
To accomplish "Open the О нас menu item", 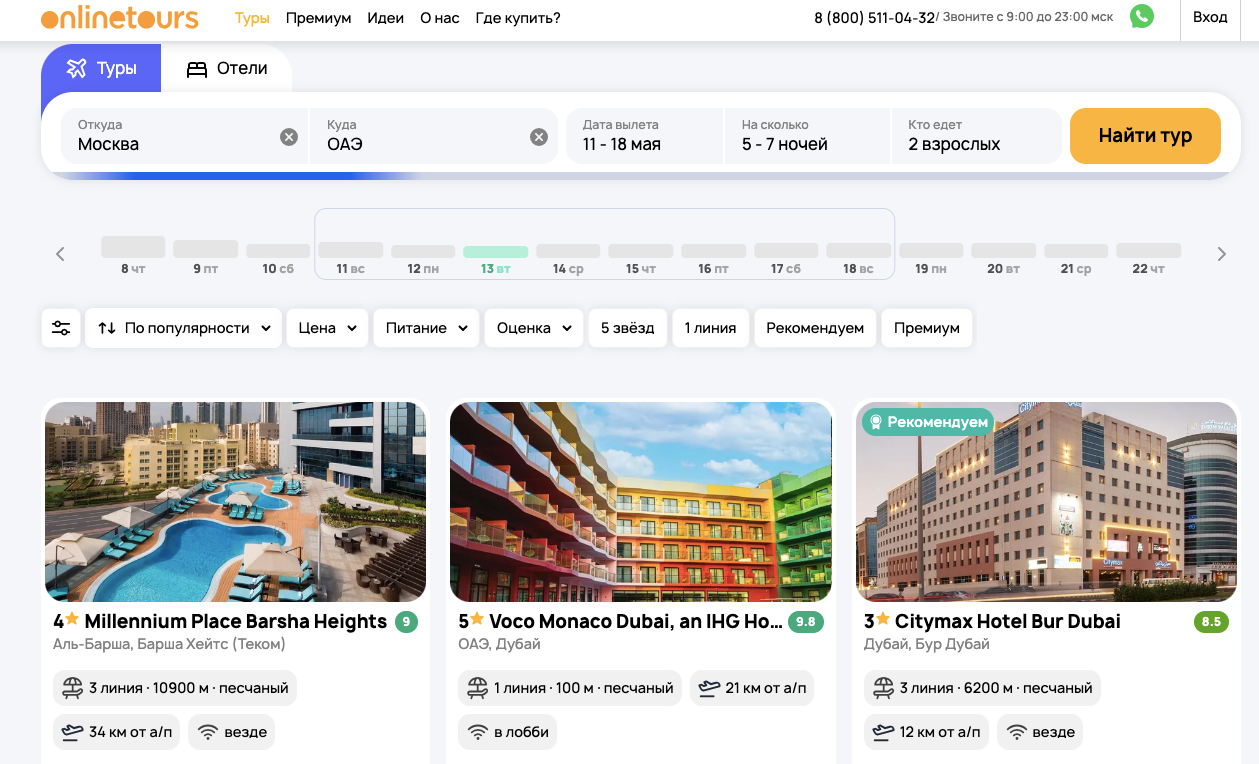I will (440, 18).
